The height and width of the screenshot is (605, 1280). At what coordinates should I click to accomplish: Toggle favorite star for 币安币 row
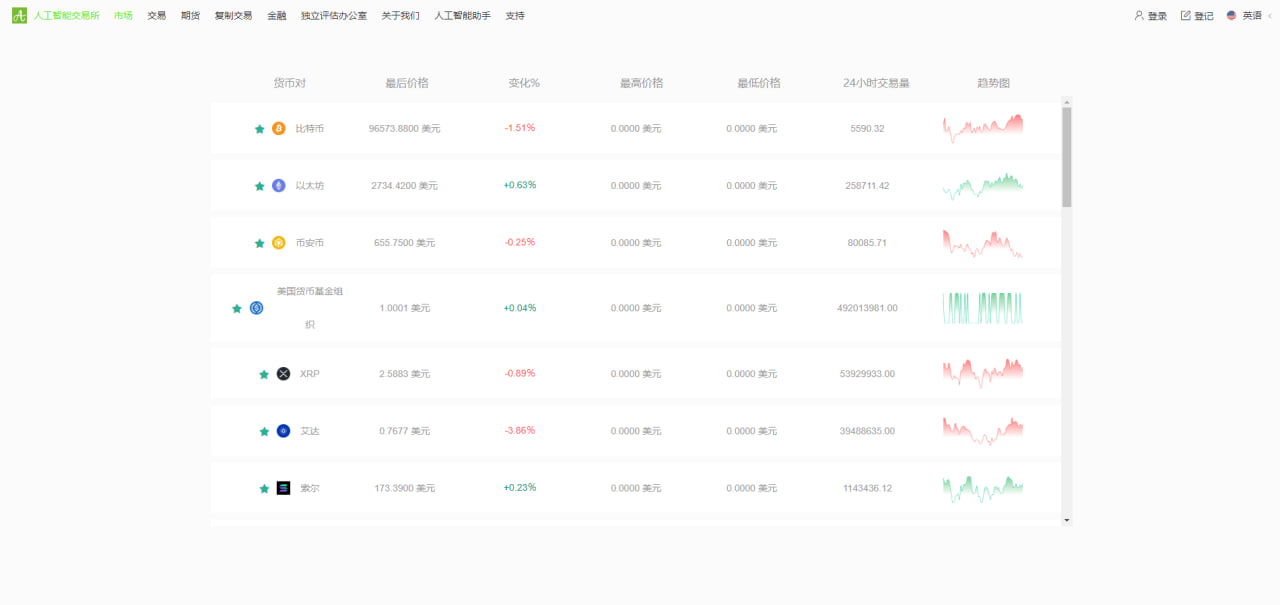[x=260, y=243]
